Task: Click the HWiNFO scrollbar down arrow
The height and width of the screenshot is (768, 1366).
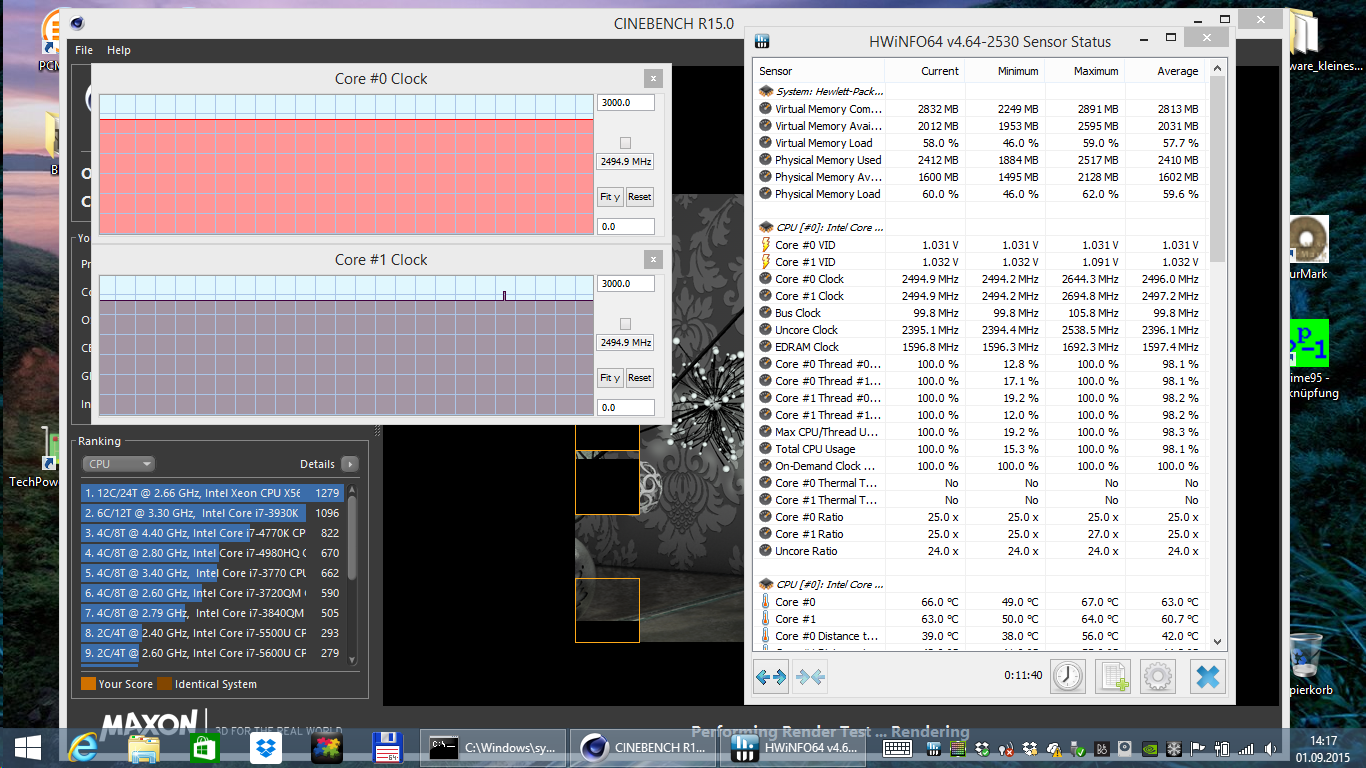Action: tap(1217, 641)
